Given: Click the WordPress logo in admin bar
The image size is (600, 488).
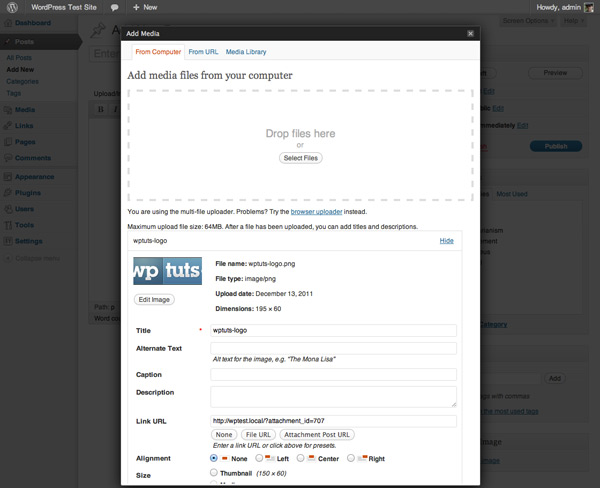Looking at the screenshot, I should coord(12,7).
